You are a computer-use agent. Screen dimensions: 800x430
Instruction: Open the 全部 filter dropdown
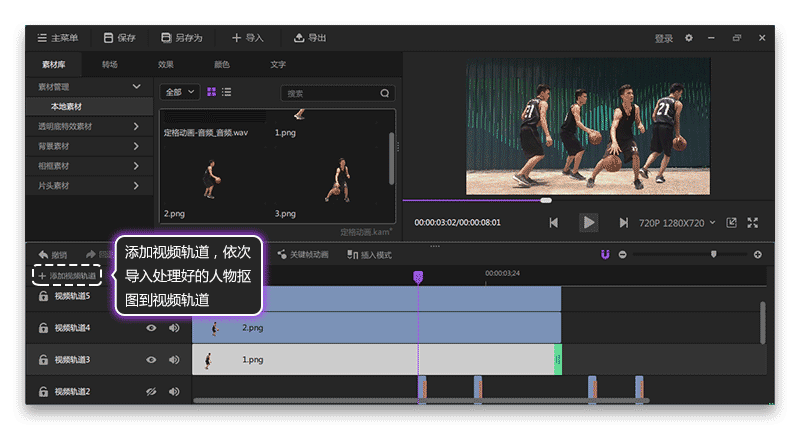click(x=180, y=92)
